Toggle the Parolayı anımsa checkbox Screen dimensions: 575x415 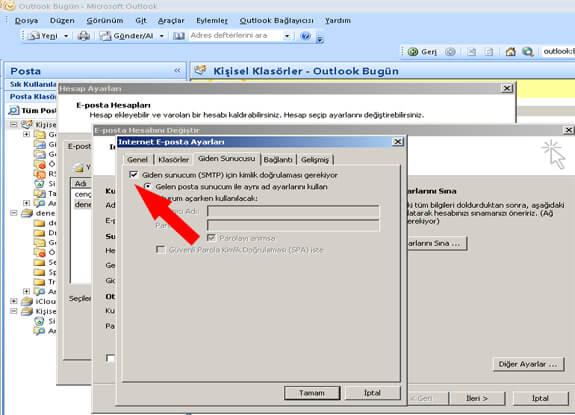coord(211,238)
